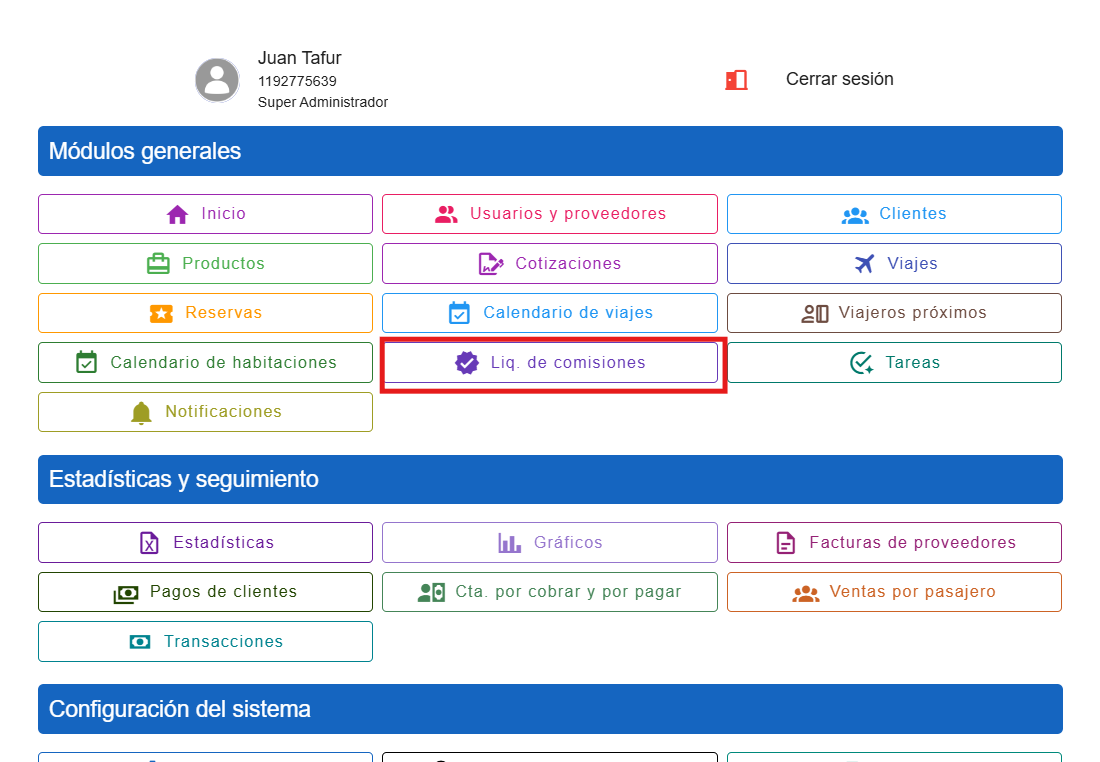
Task: Open Facturas de proveedores
Action: click(x=894, y=543)
